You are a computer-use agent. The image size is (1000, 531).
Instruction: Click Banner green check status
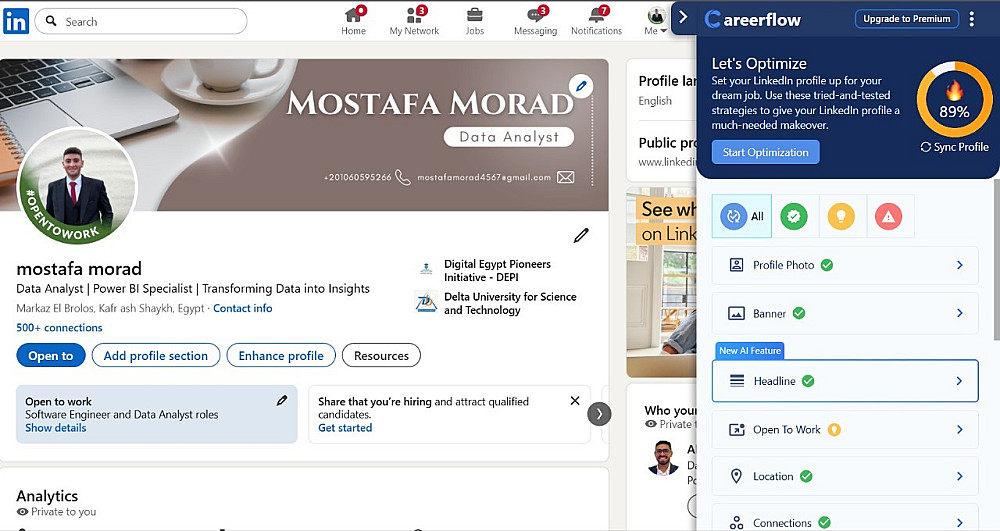pyautogui.click(x=798, y=313)
